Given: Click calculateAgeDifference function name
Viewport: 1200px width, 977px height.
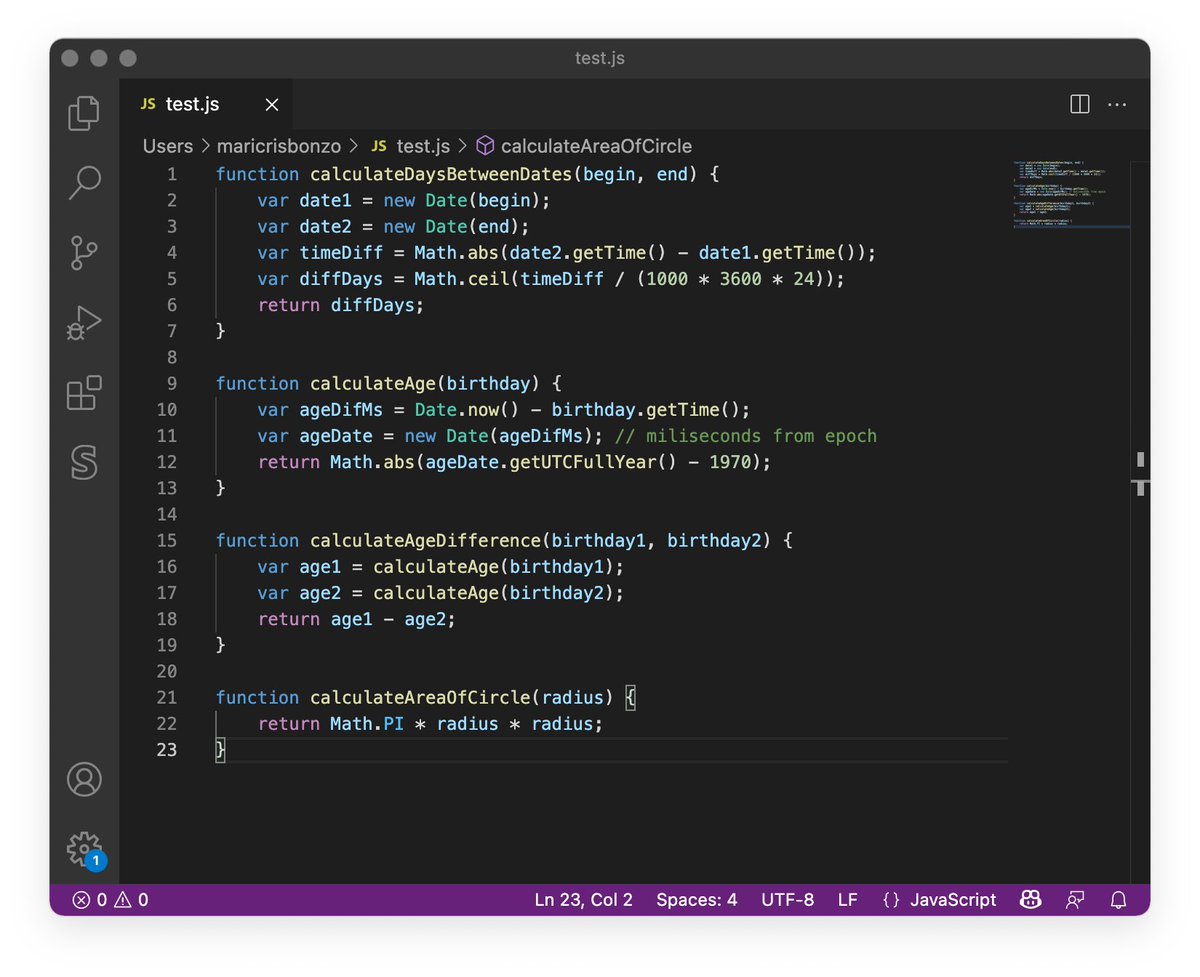Looking at the screenshot, I should (x=425, y=540).
